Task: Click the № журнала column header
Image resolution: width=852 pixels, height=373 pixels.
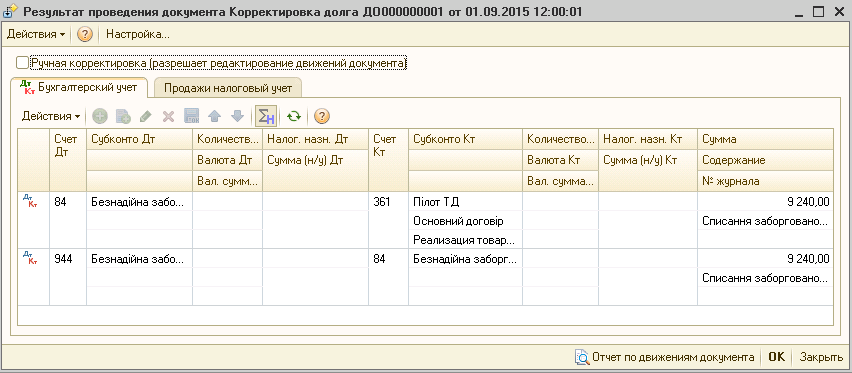Action: point(766,181)
